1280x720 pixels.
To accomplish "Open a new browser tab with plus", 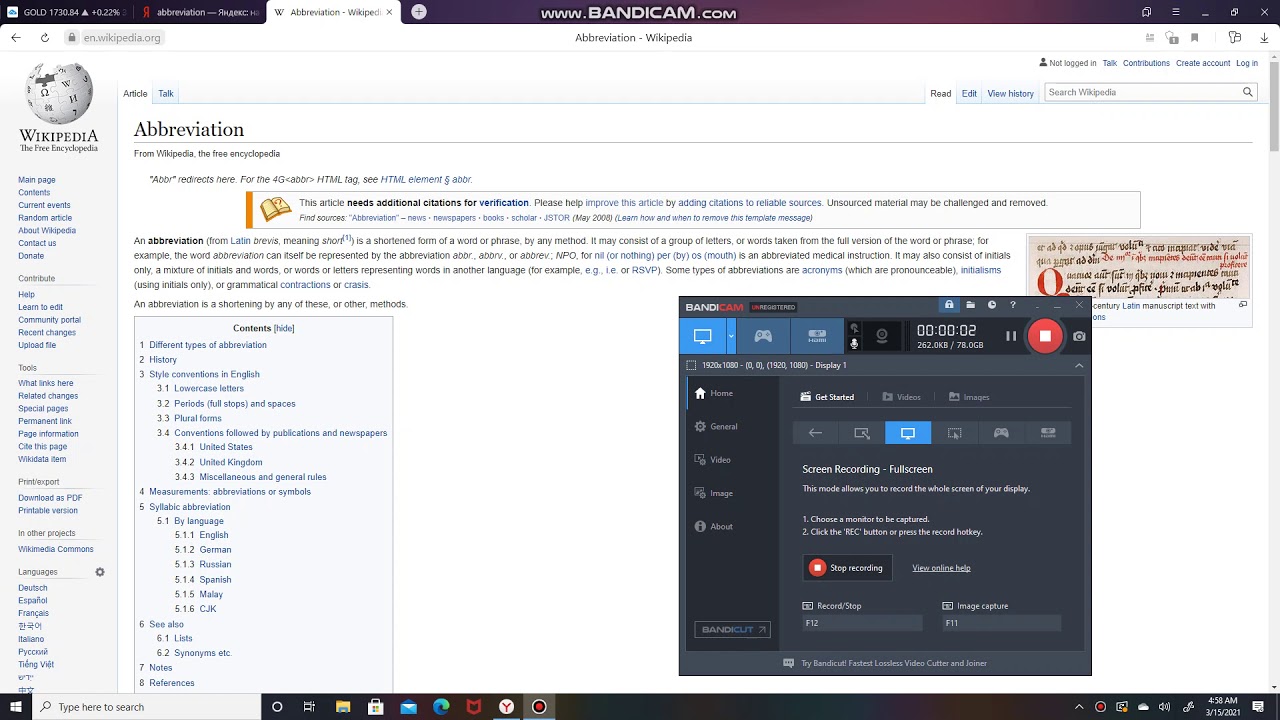I will point(419,12).
